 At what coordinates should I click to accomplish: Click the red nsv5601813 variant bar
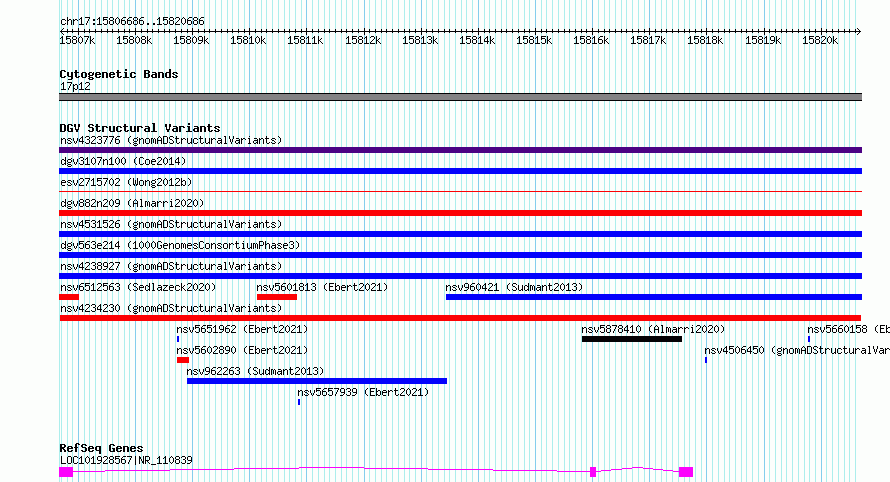pyautogui.click(x=277, y=297)
